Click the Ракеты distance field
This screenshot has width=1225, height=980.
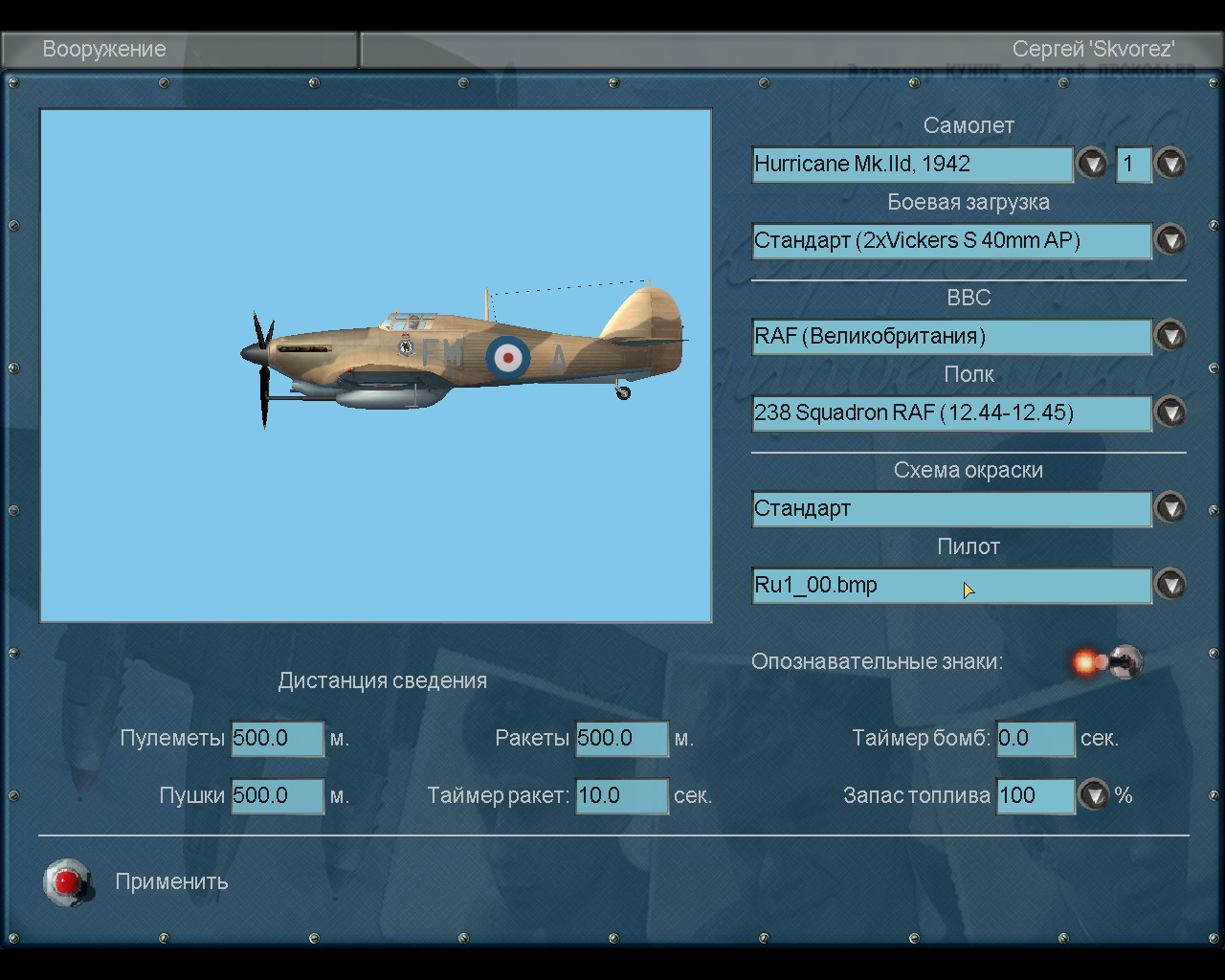622,738
